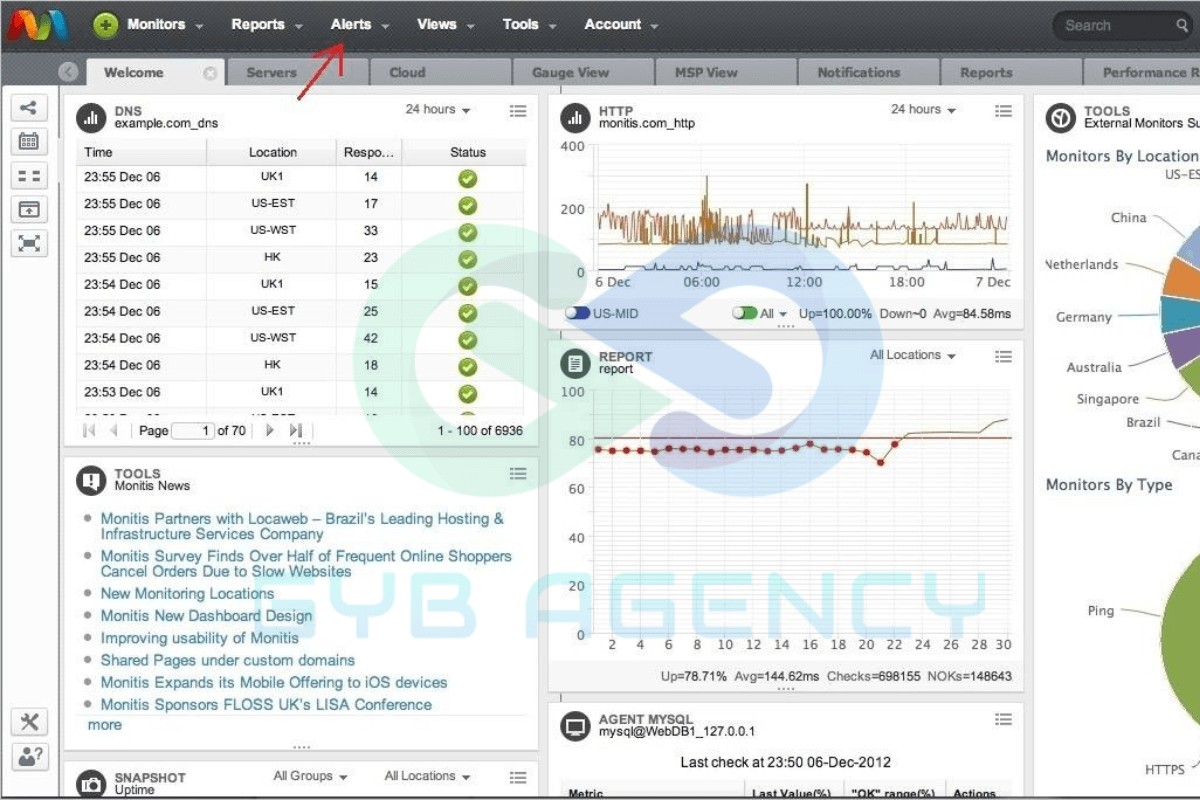Click the External Monitors compass icon
This screenshot has height=800, width=1200.
1060,118
